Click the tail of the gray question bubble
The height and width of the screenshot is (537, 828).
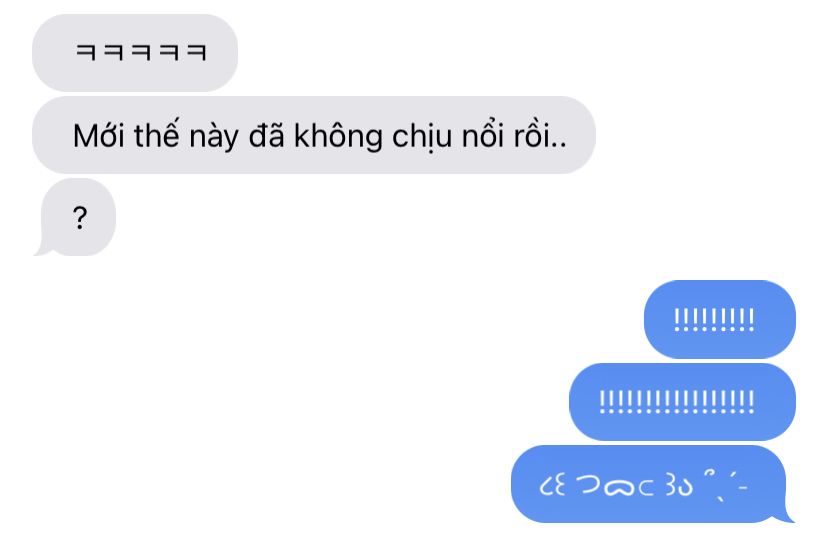click(x=42, y=248)
